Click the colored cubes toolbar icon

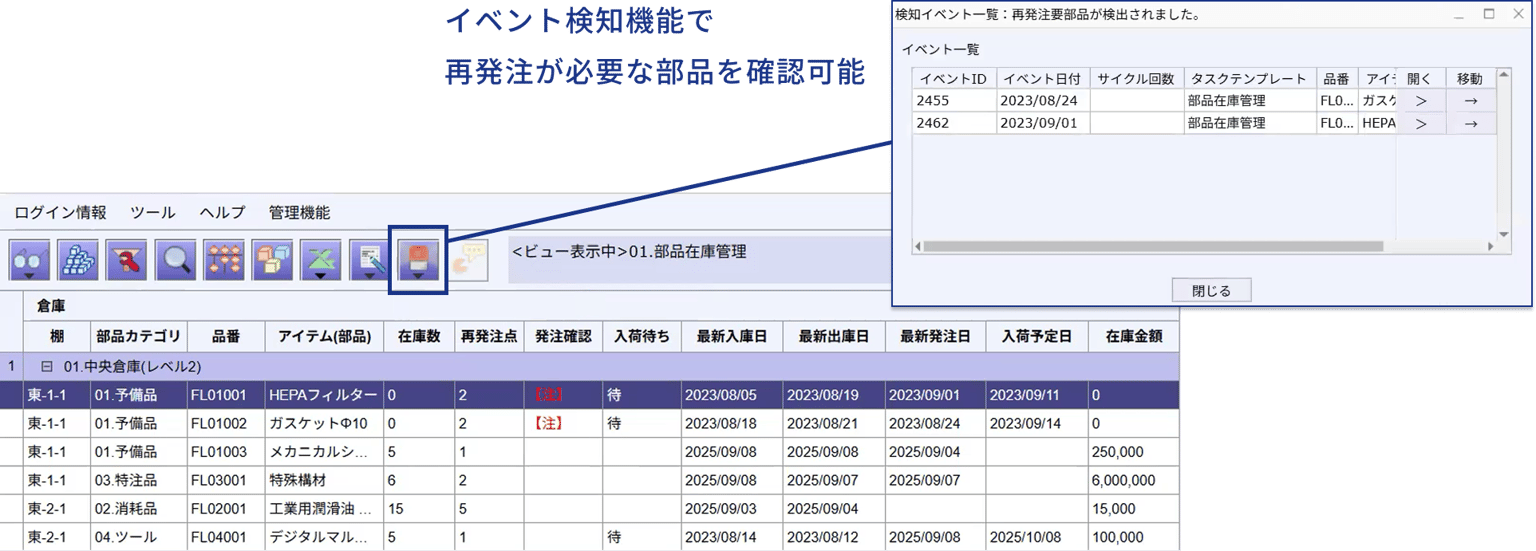click(272, 260)
